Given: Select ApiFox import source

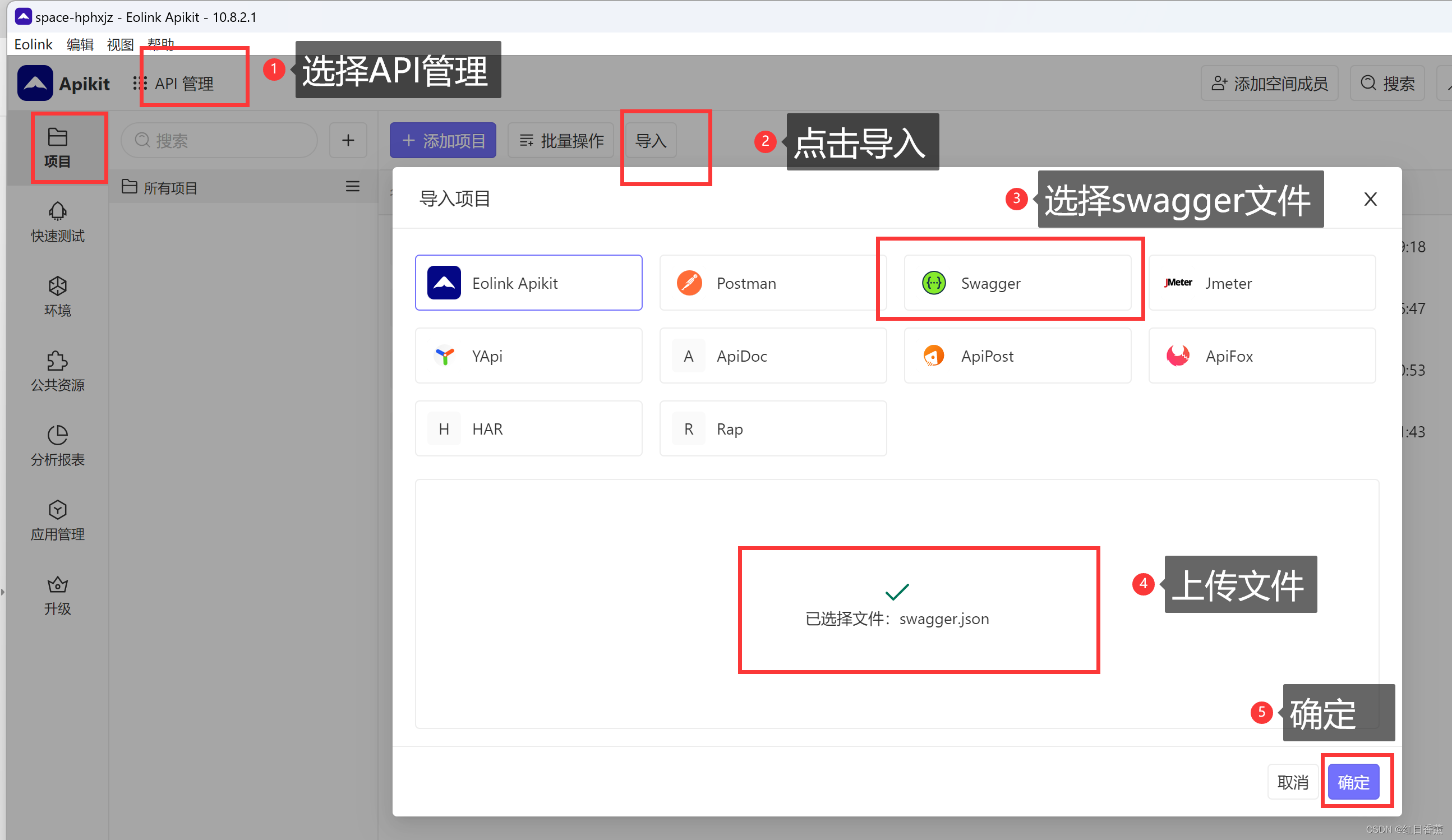Looking at the screenshot, I should (1261, 356).
